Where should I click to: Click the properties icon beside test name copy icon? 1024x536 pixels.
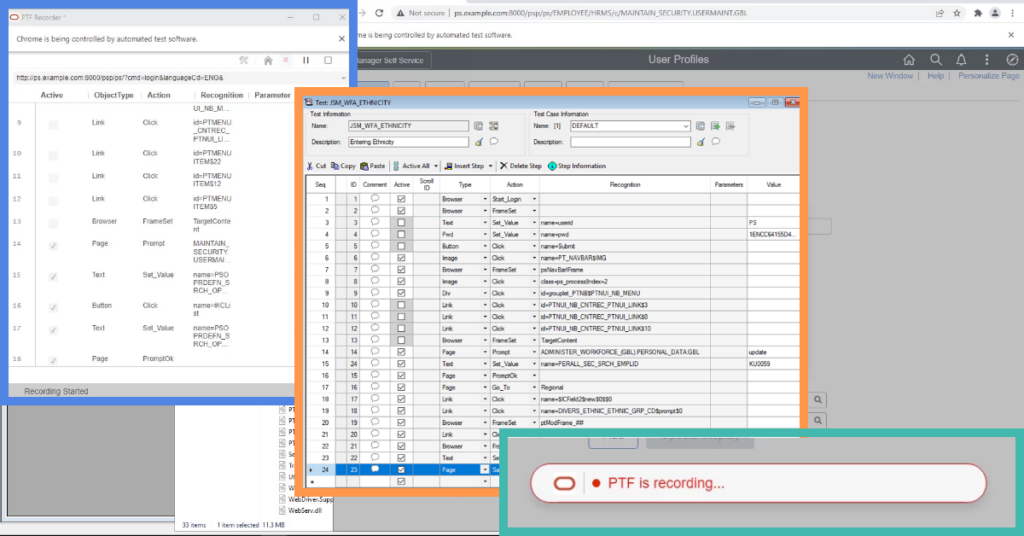point(494,125)
